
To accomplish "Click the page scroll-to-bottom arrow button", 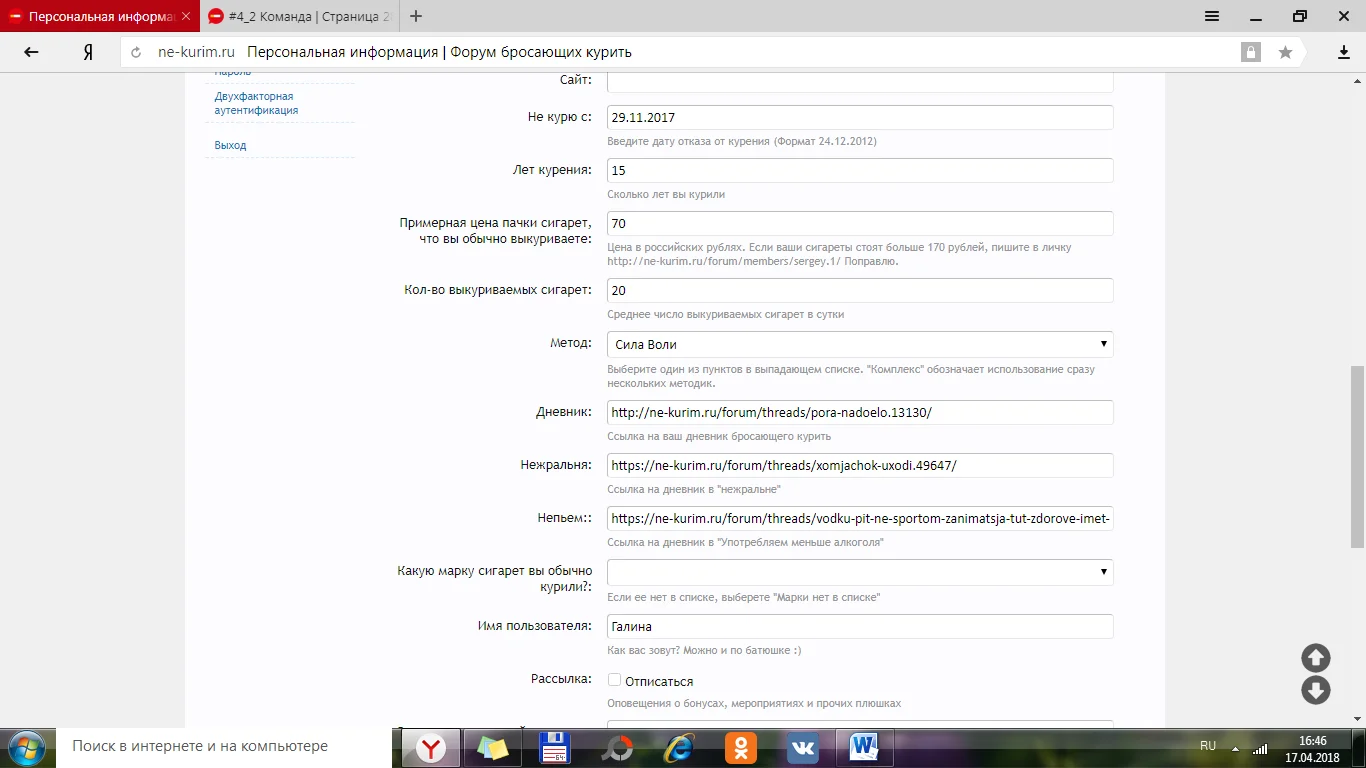I will pos(1315,690).
